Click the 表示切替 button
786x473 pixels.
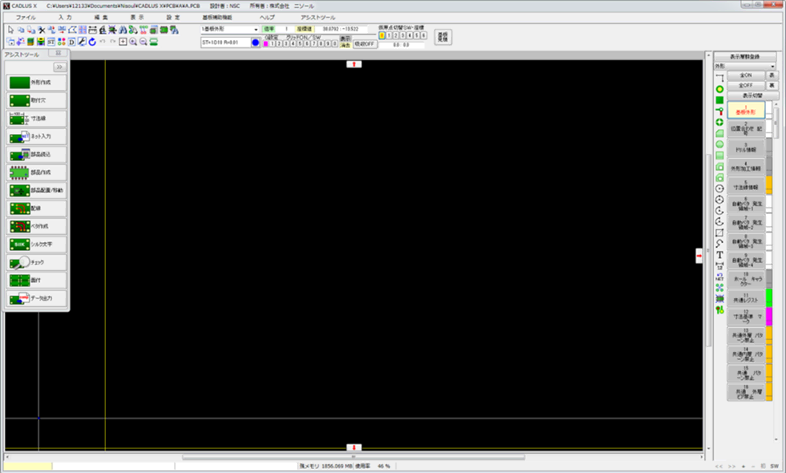[x=753, y=95]
